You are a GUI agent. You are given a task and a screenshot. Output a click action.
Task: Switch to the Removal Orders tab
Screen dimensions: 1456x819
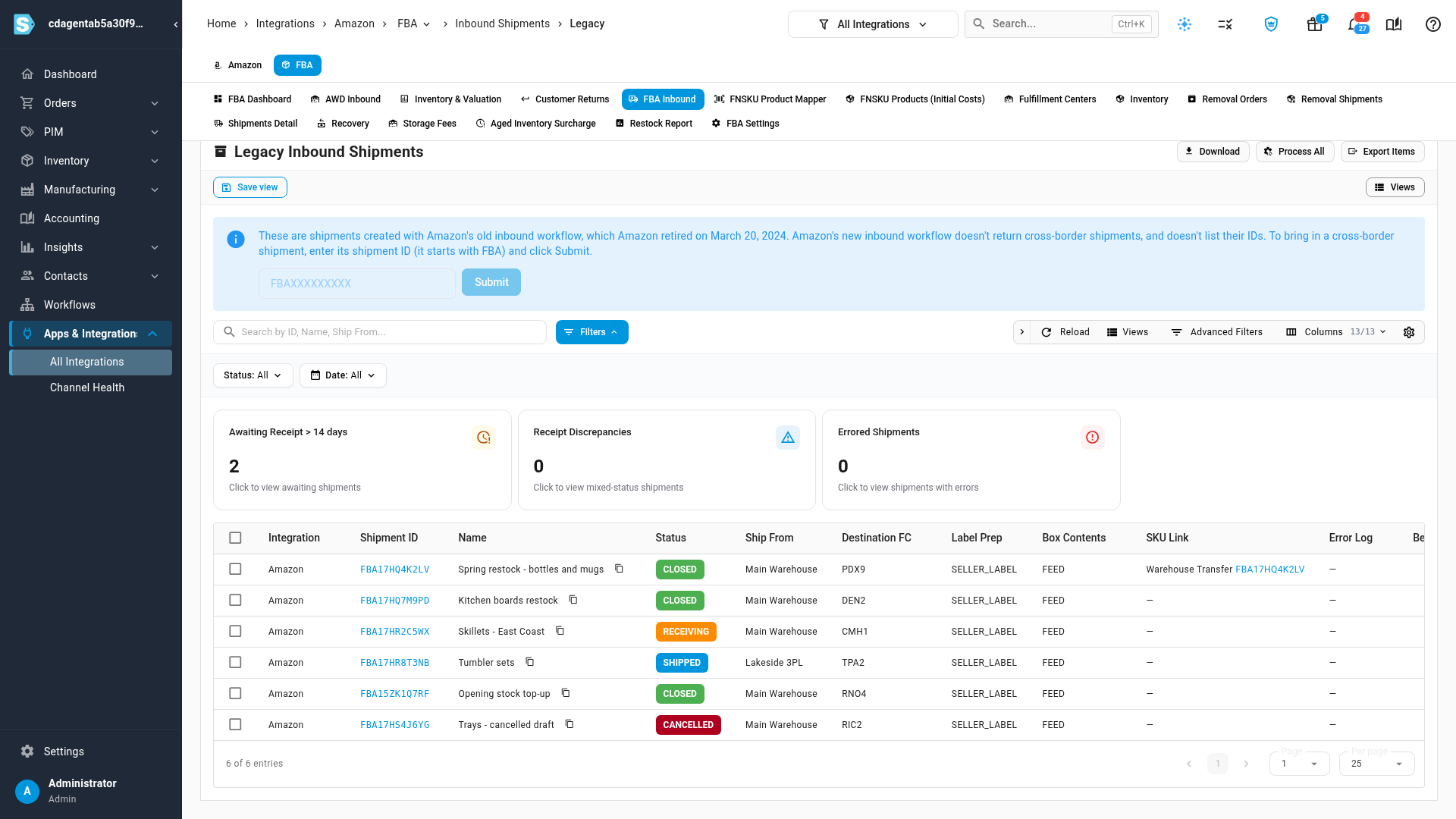pos(1227,99)
